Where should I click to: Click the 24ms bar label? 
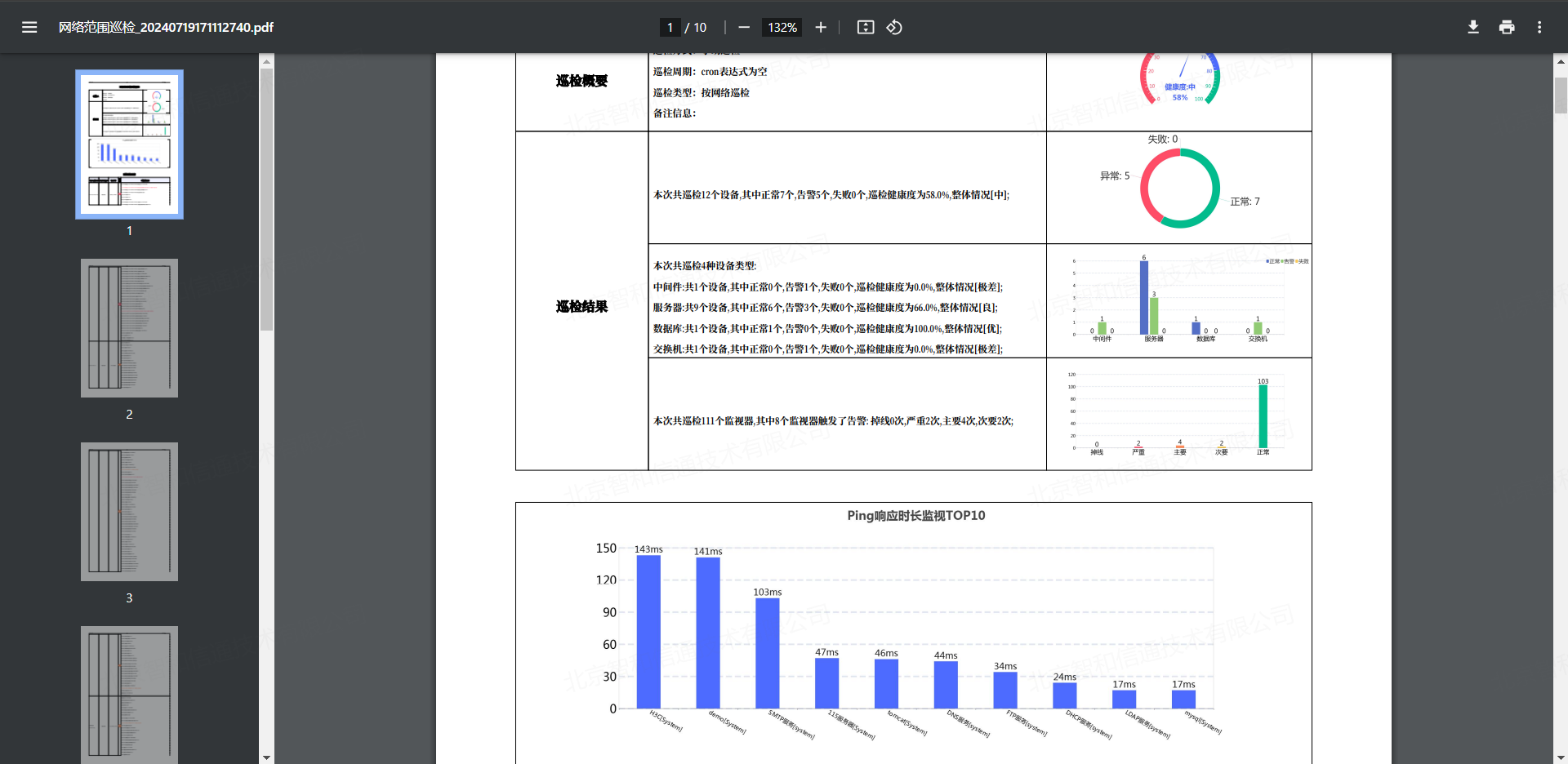point(1065,677)
